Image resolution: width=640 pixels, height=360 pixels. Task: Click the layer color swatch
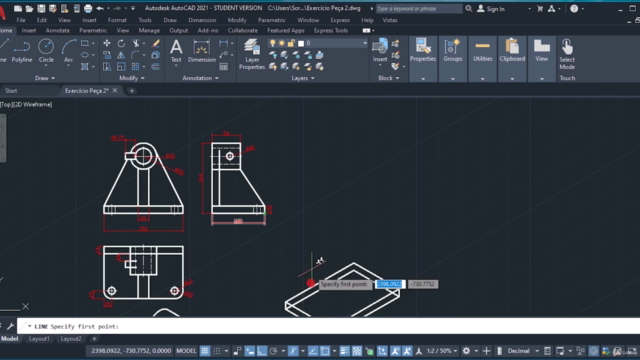pyautogui.click(x=301, y=43)
